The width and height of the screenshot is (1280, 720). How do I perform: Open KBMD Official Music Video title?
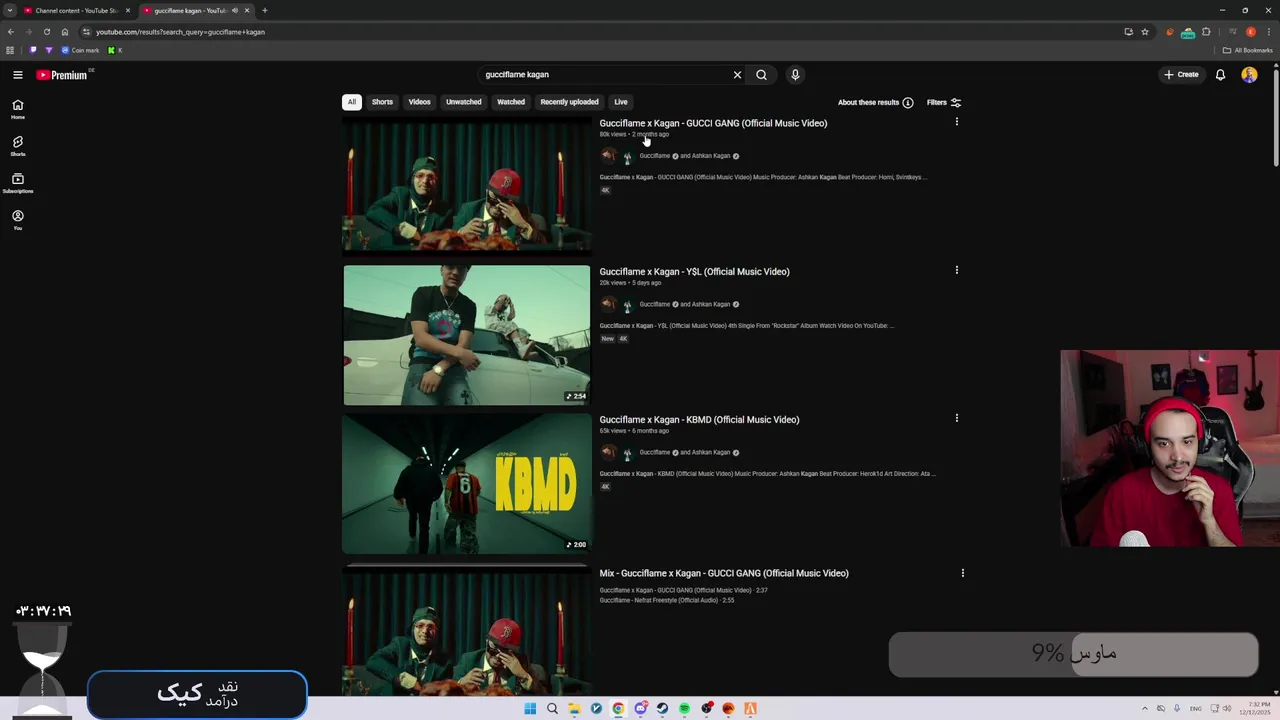[699, 419]
